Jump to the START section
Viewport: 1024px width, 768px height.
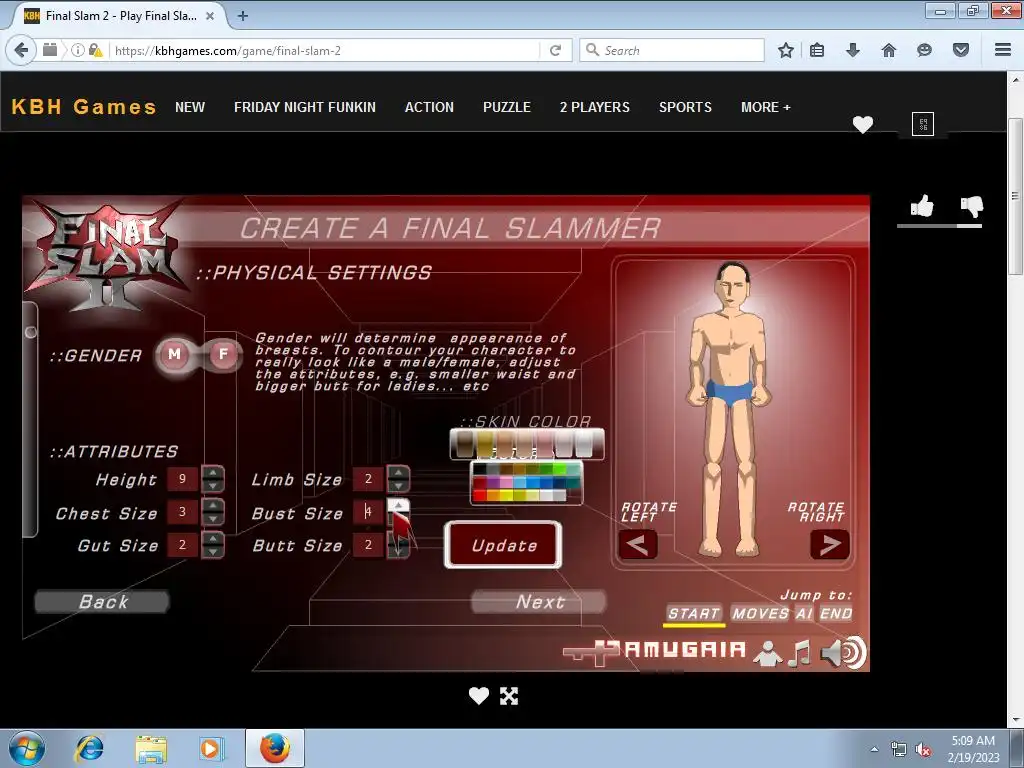tap(694, 613)
